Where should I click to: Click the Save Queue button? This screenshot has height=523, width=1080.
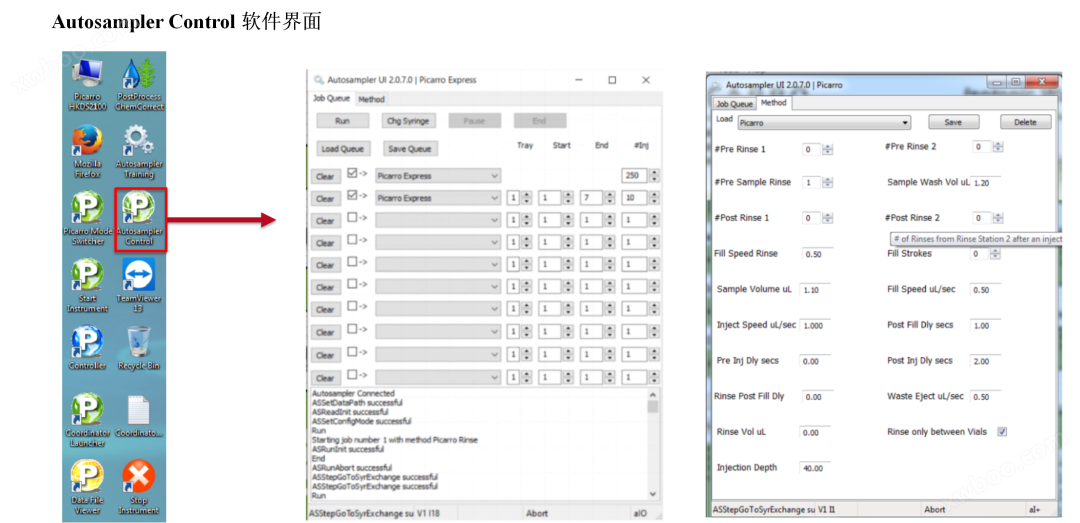410,149
